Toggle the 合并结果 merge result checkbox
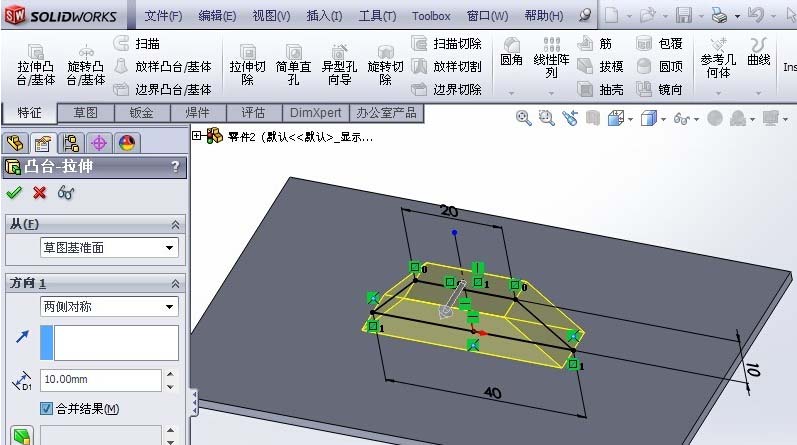797x445 pixels. (46, 408)
